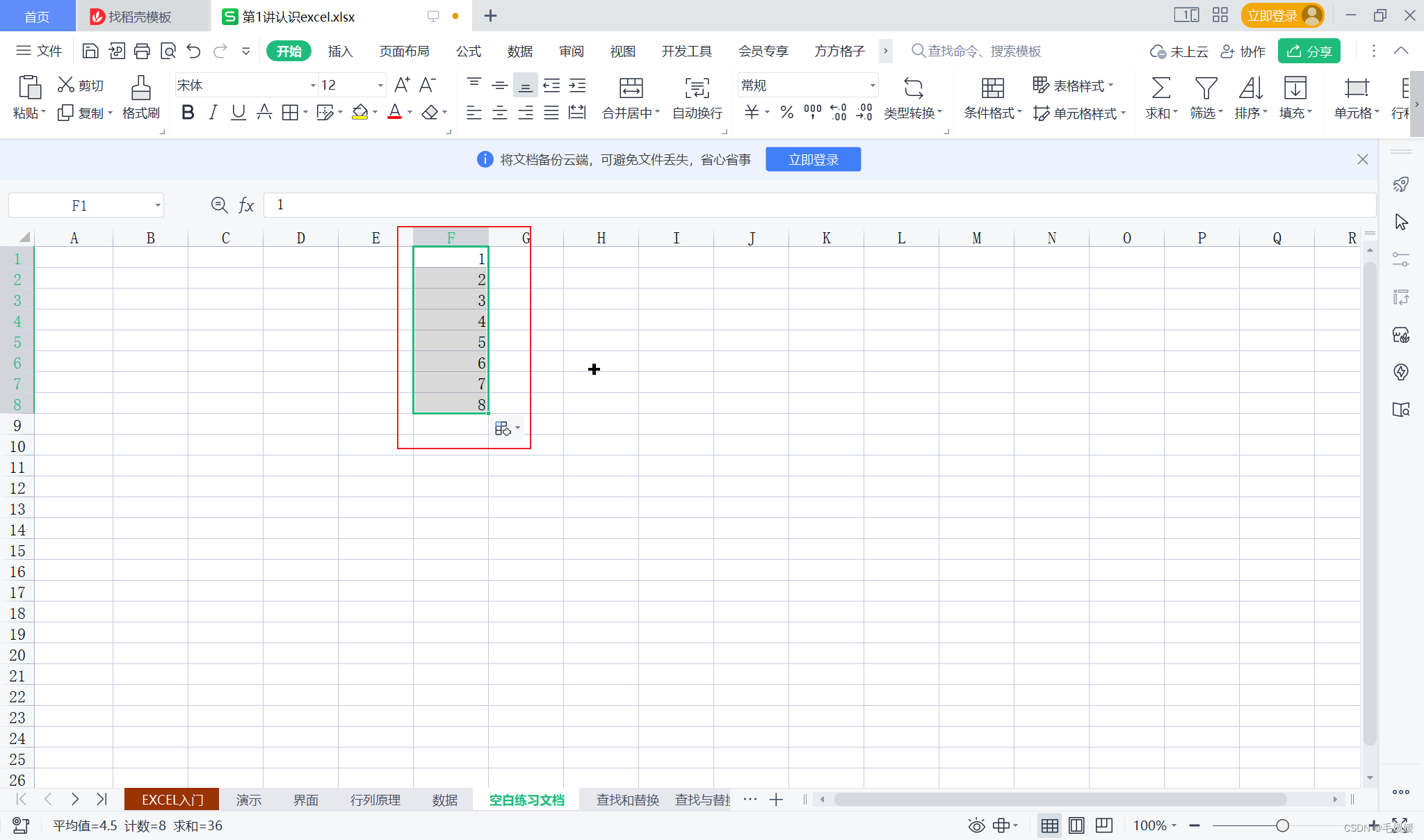Switch to Normal view in status bar
This screenshot has width=1424, height=840.
click(1049, 825)
